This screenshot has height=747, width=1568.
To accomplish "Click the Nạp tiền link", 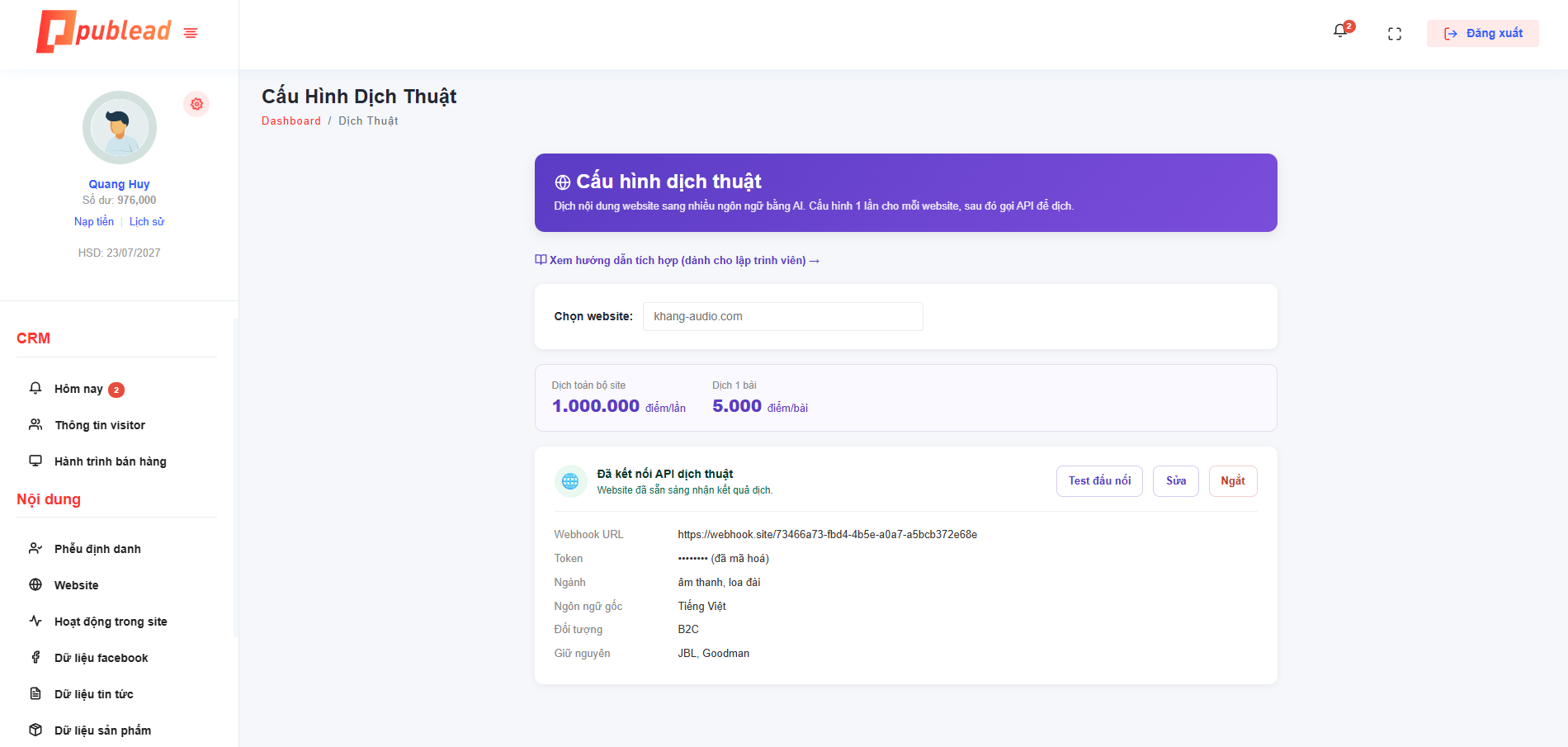I will click(94, 221).
